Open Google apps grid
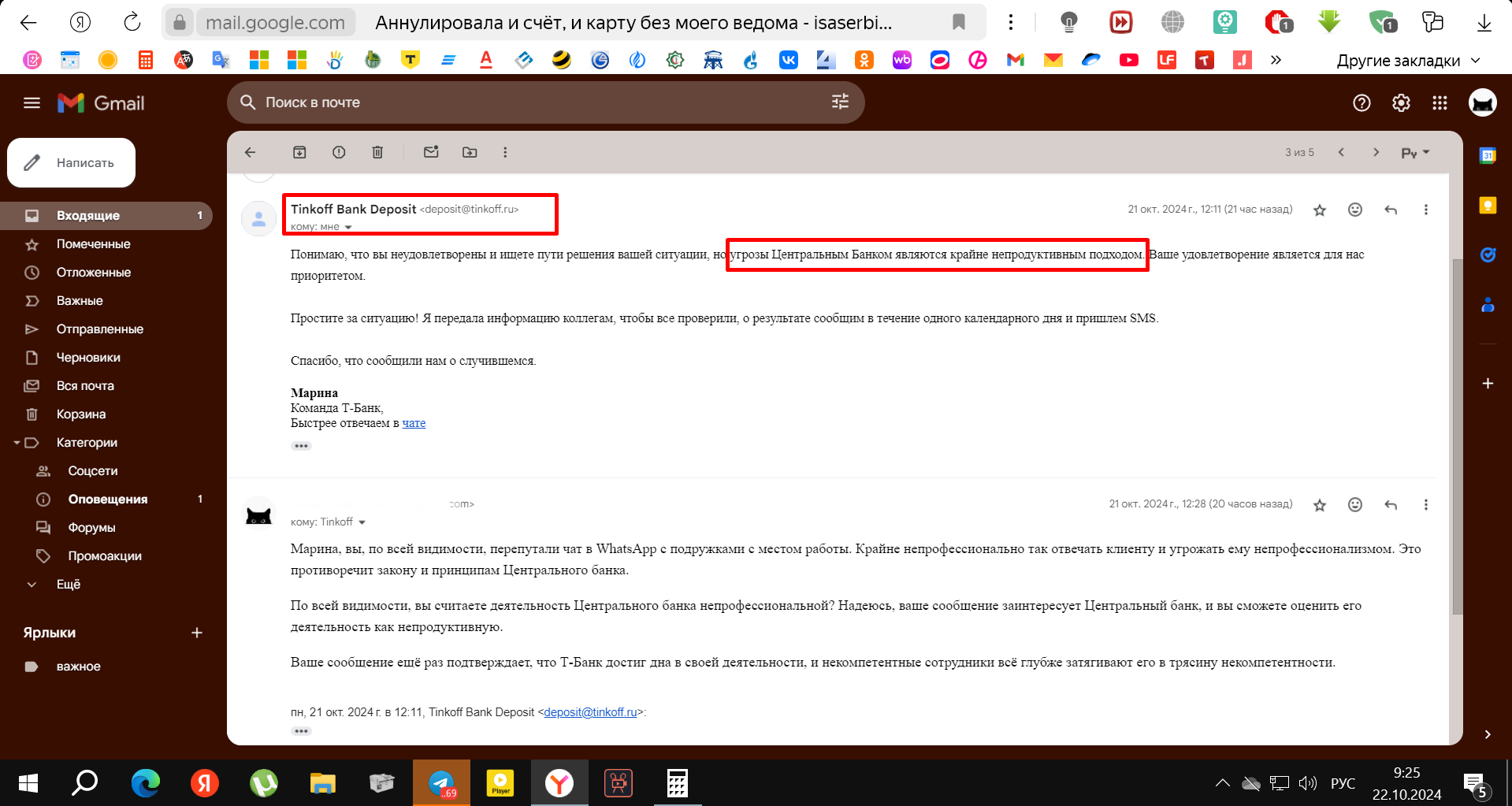Screen dimensions: 1512x806 (x=1440, y=103)
